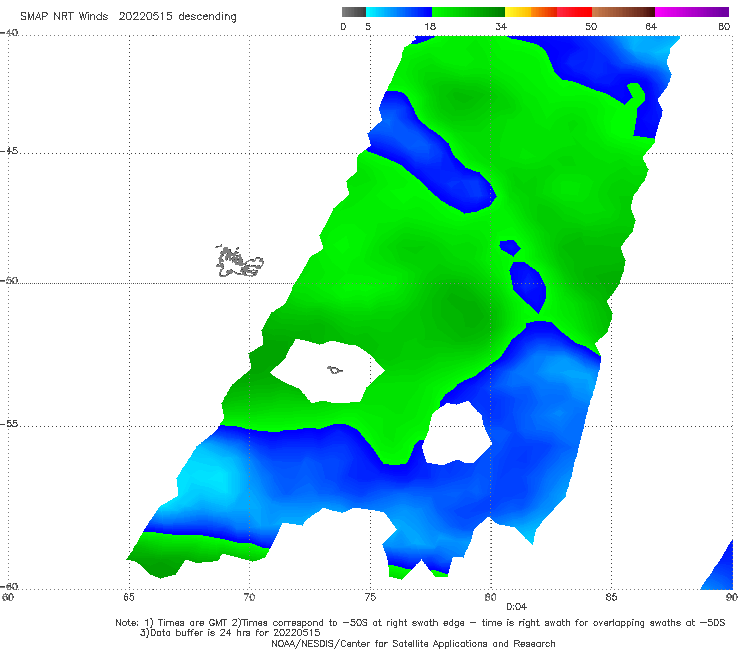Select the cyan-to-blue 5–18 color bar segment

[x=399, y=12]
